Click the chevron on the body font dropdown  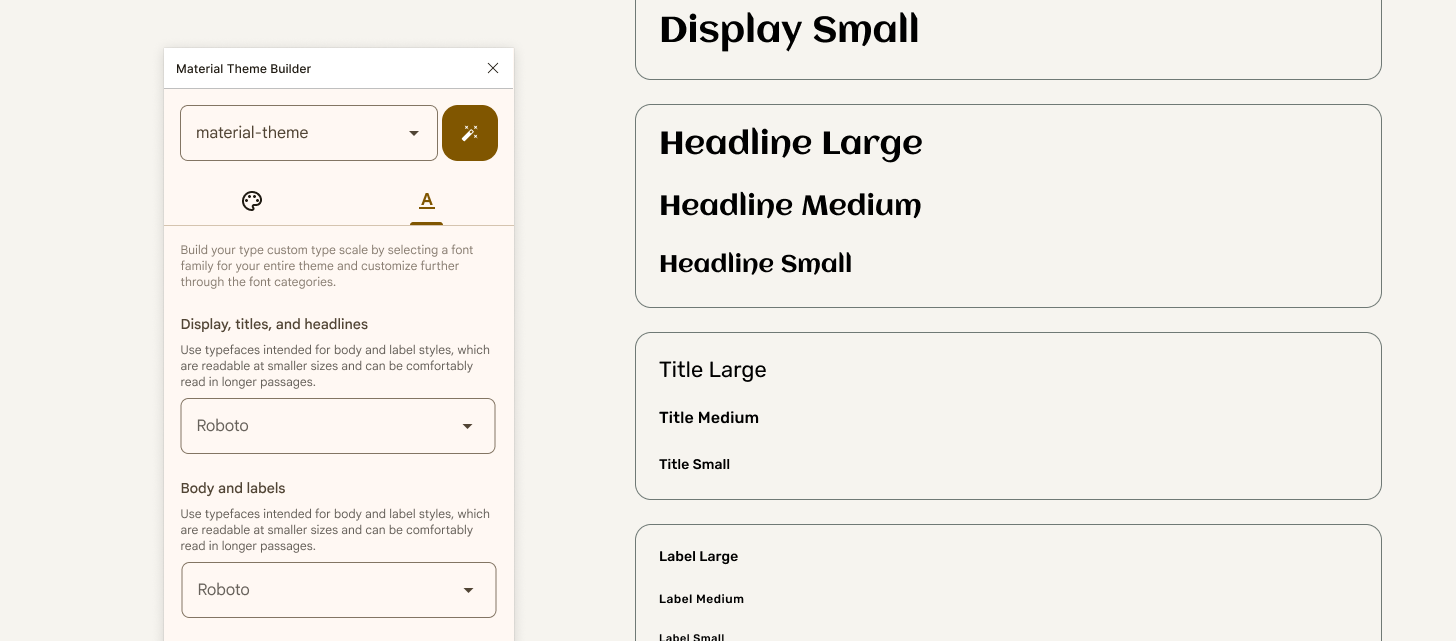click(468, 590)
